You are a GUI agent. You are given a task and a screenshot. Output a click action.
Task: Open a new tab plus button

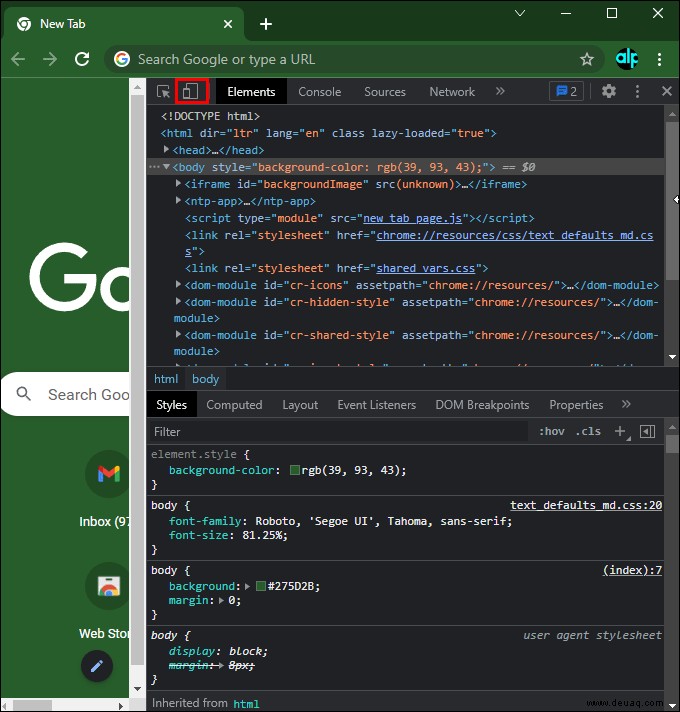[266, 24]
